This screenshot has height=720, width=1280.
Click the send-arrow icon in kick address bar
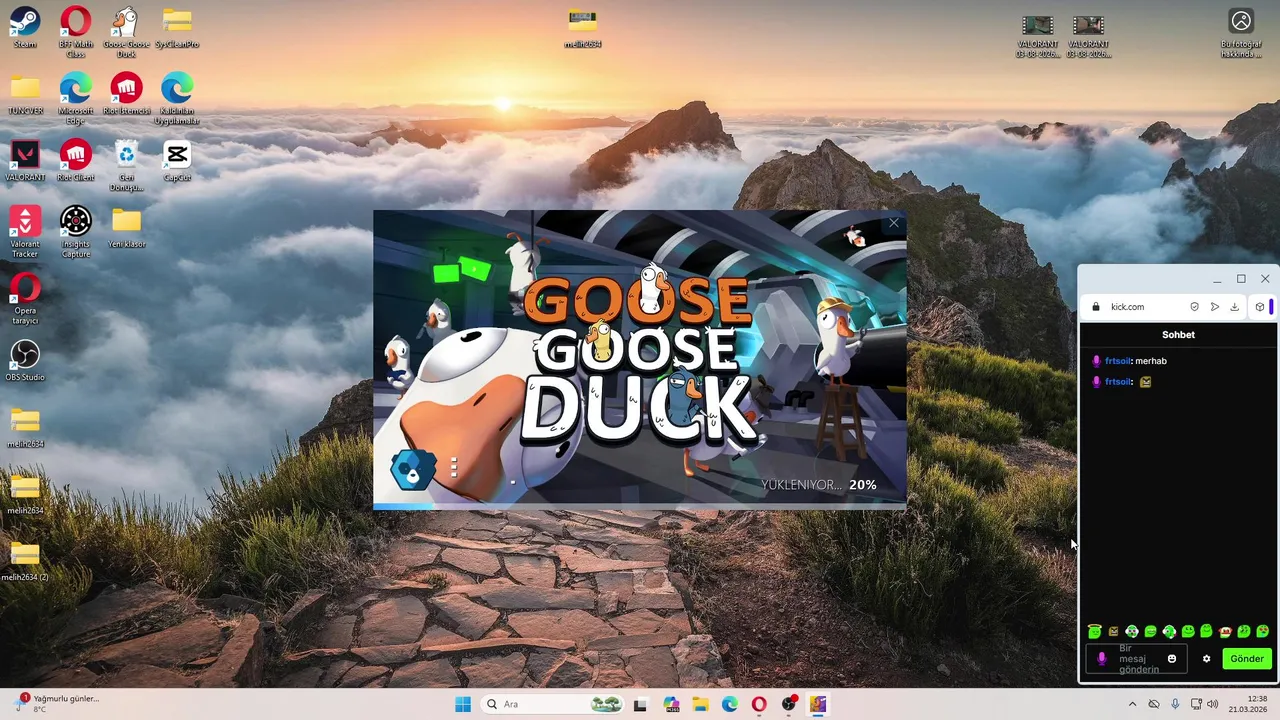1214,307
